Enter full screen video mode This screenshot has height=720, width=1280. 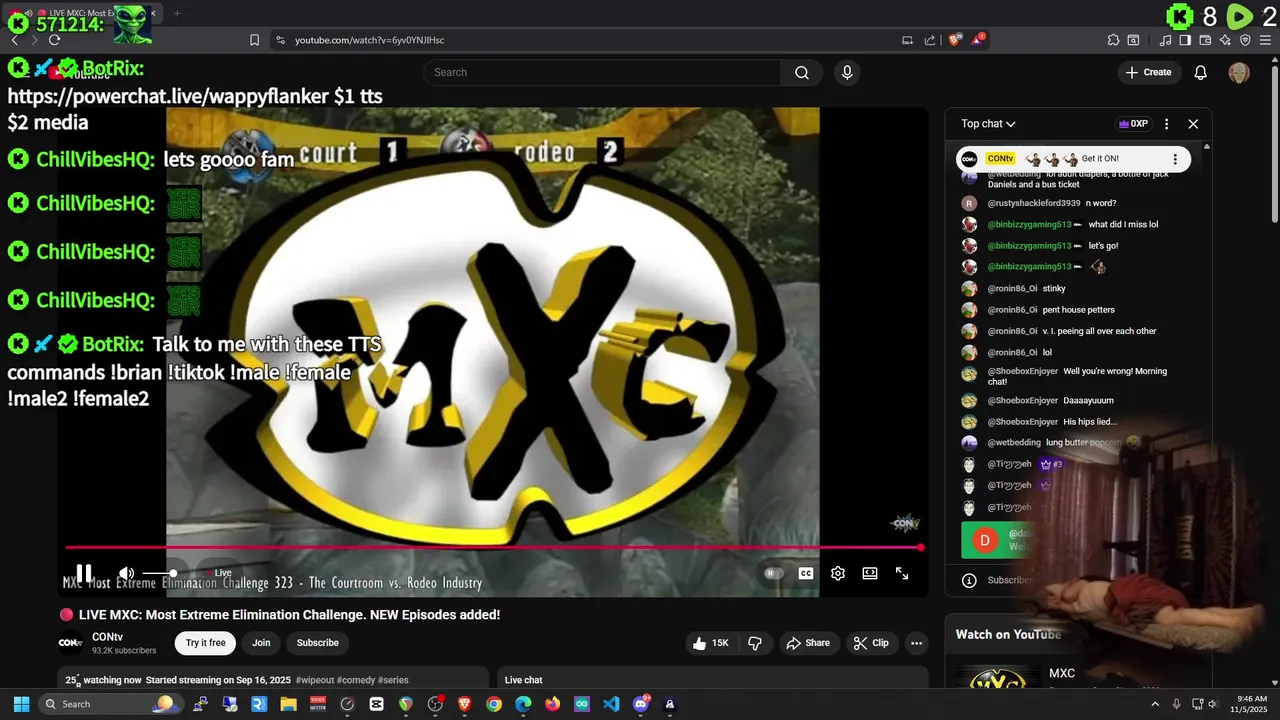point(902,573)
